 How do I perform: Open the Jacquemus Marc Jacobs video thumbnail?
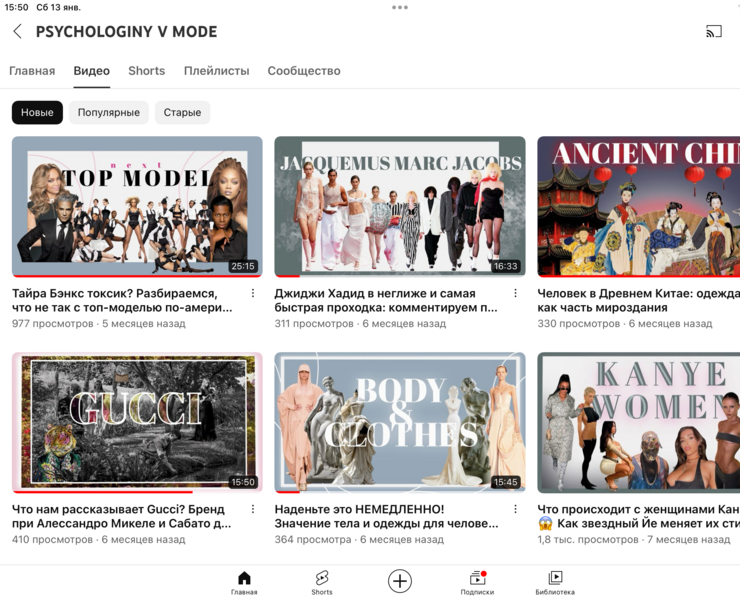coord(400,206)
